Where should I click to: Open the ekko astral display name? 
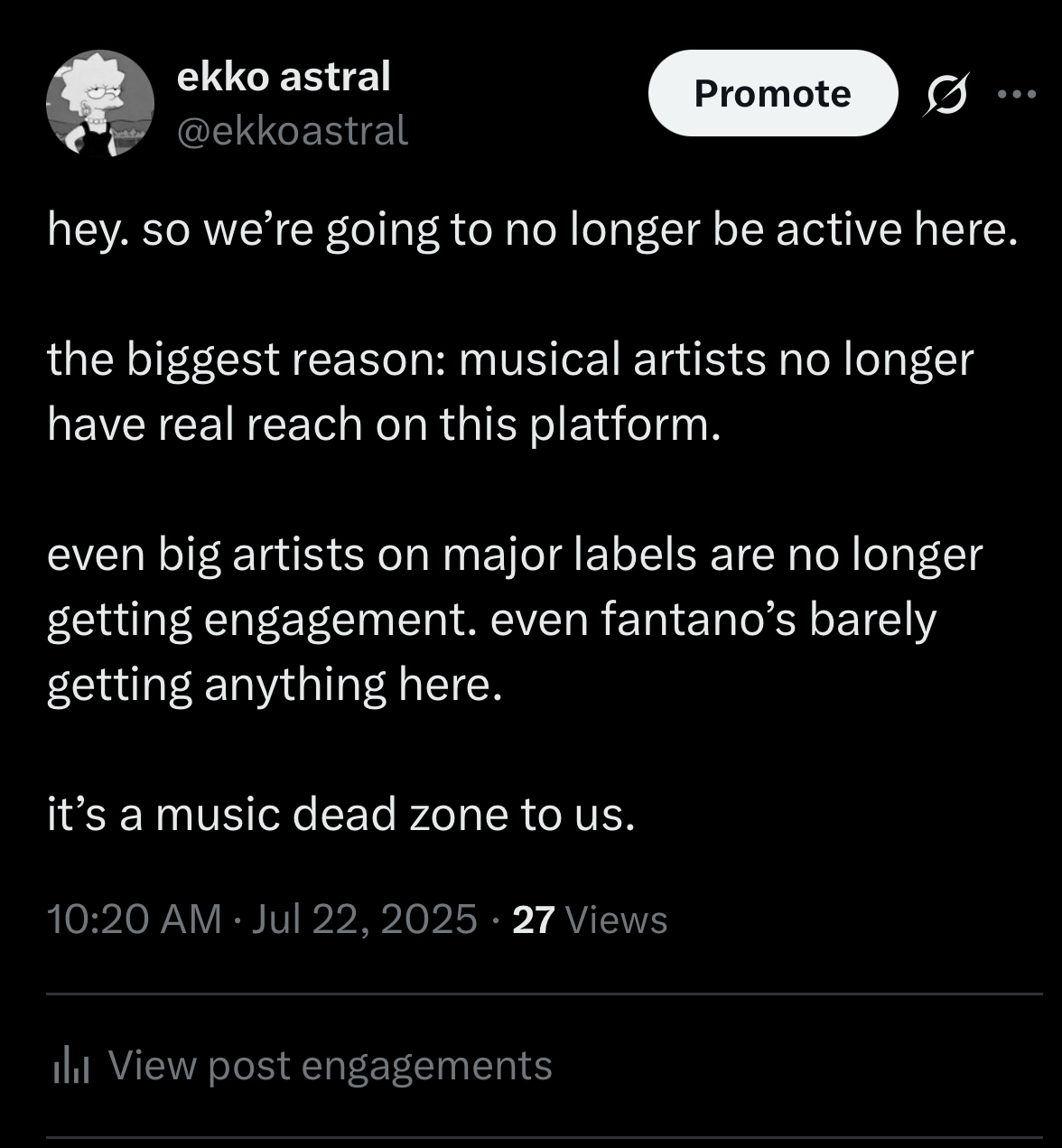284,77
